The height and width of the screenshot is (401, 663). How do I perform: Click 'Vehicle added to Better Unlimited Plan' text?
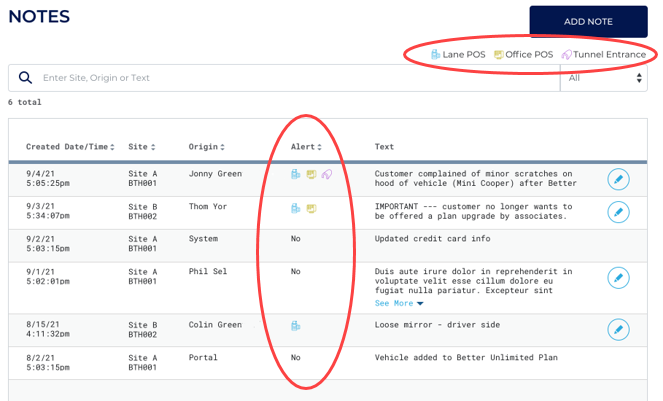click(466, 357)
